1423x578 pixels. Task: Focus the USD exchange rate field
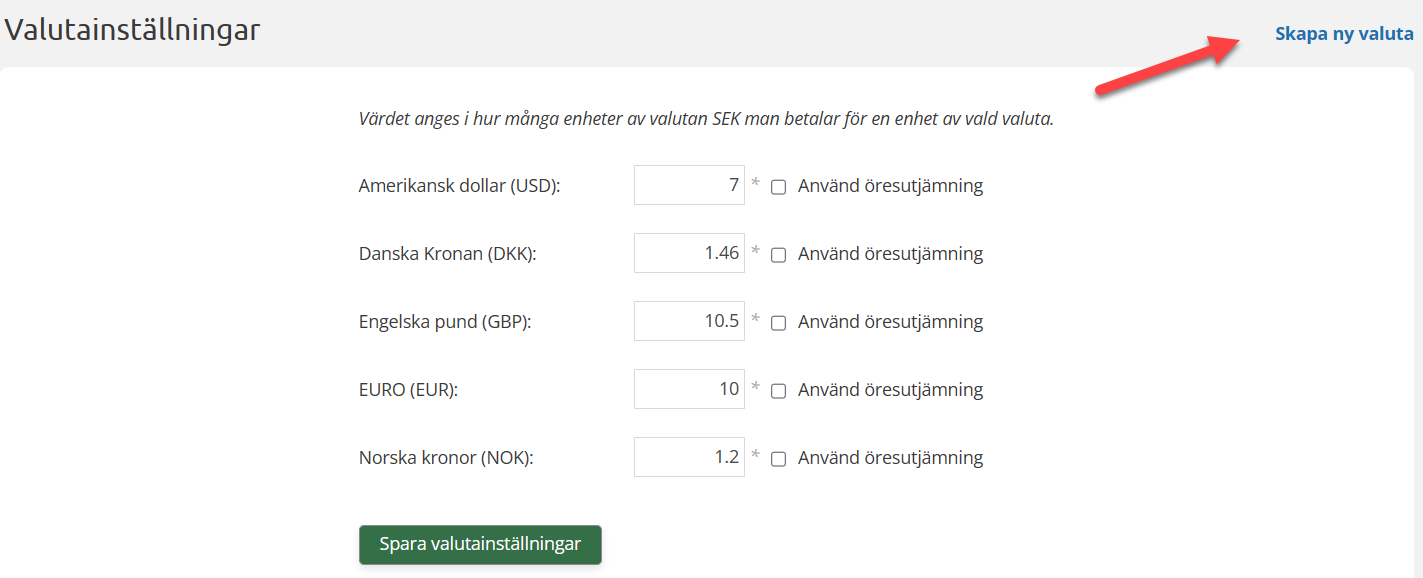tap(689, 185)
